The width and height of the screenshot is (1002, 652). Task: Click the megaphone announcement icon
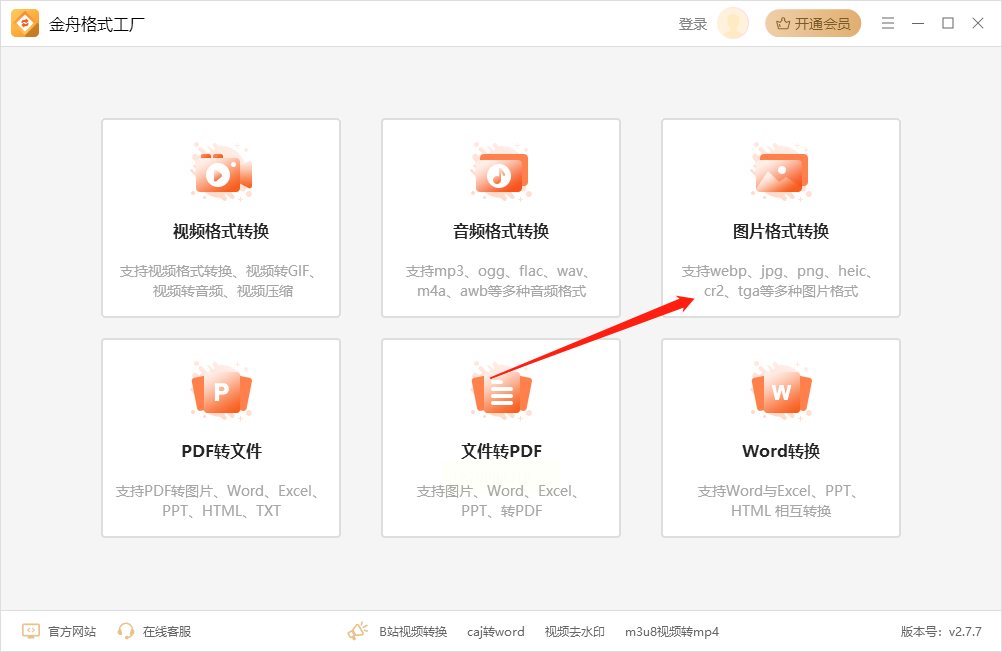(358, 631)
